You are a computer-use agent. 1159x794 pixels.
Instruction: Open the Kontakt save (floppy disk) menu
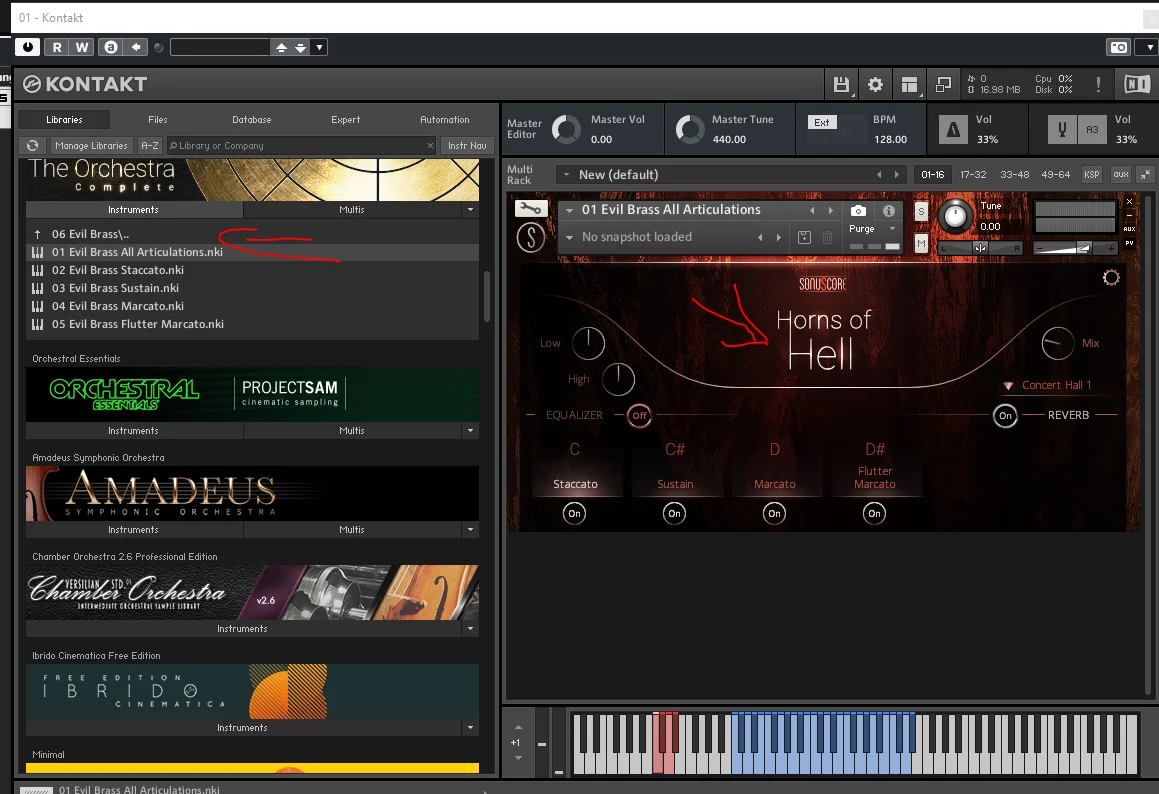click(841, 84)
